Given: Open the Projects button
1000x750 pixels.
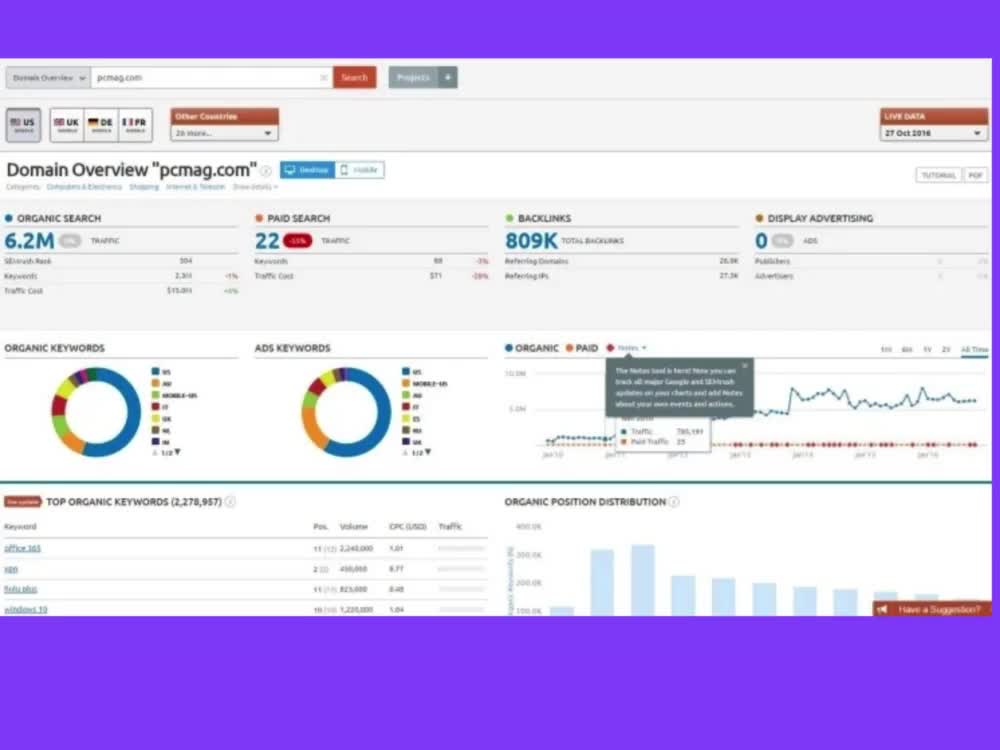Looking at the screenshot, I should [x=413, y=78].
